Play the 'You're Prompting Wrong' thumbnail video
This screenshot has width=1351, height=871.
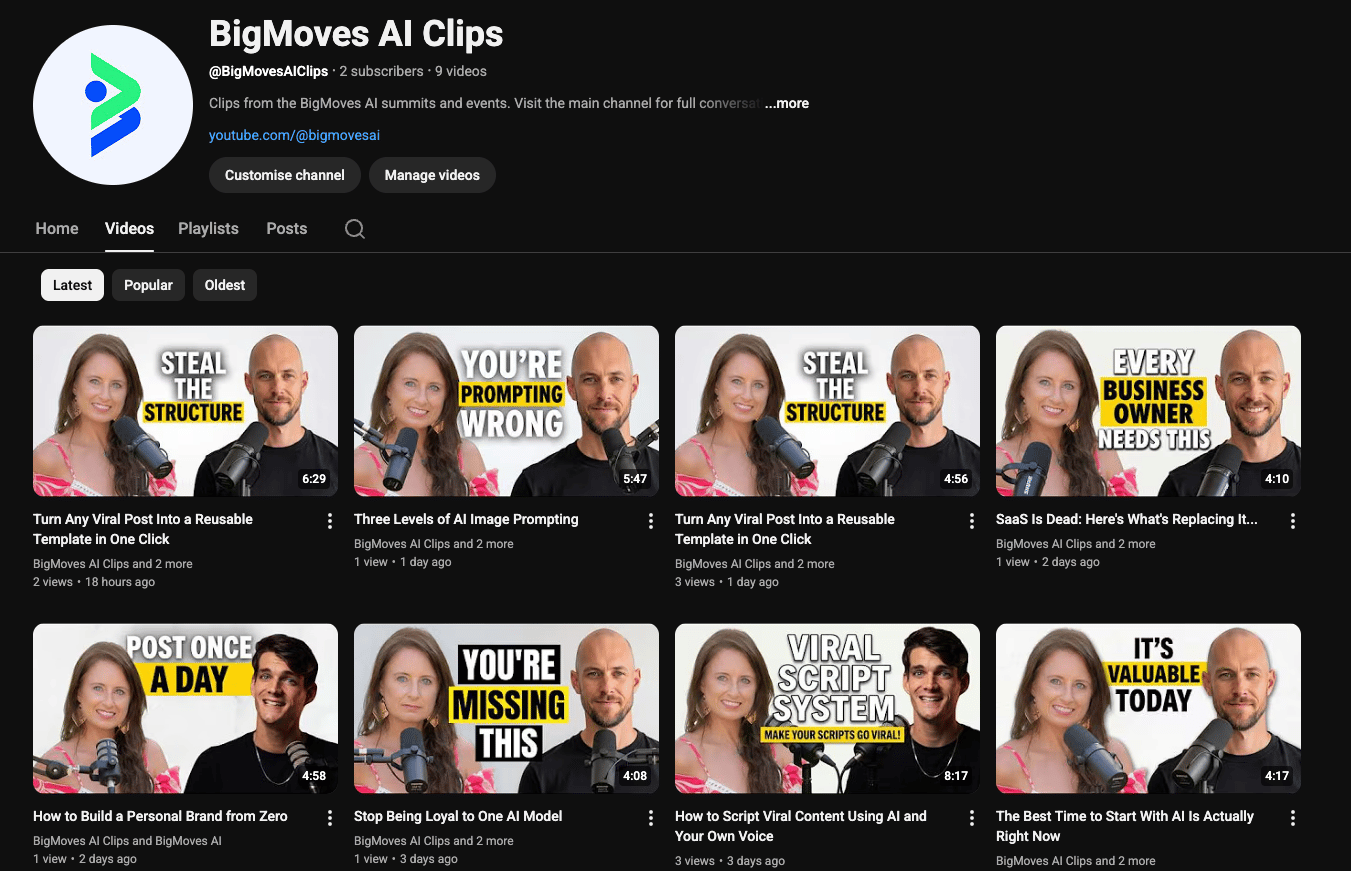(506, 410)
